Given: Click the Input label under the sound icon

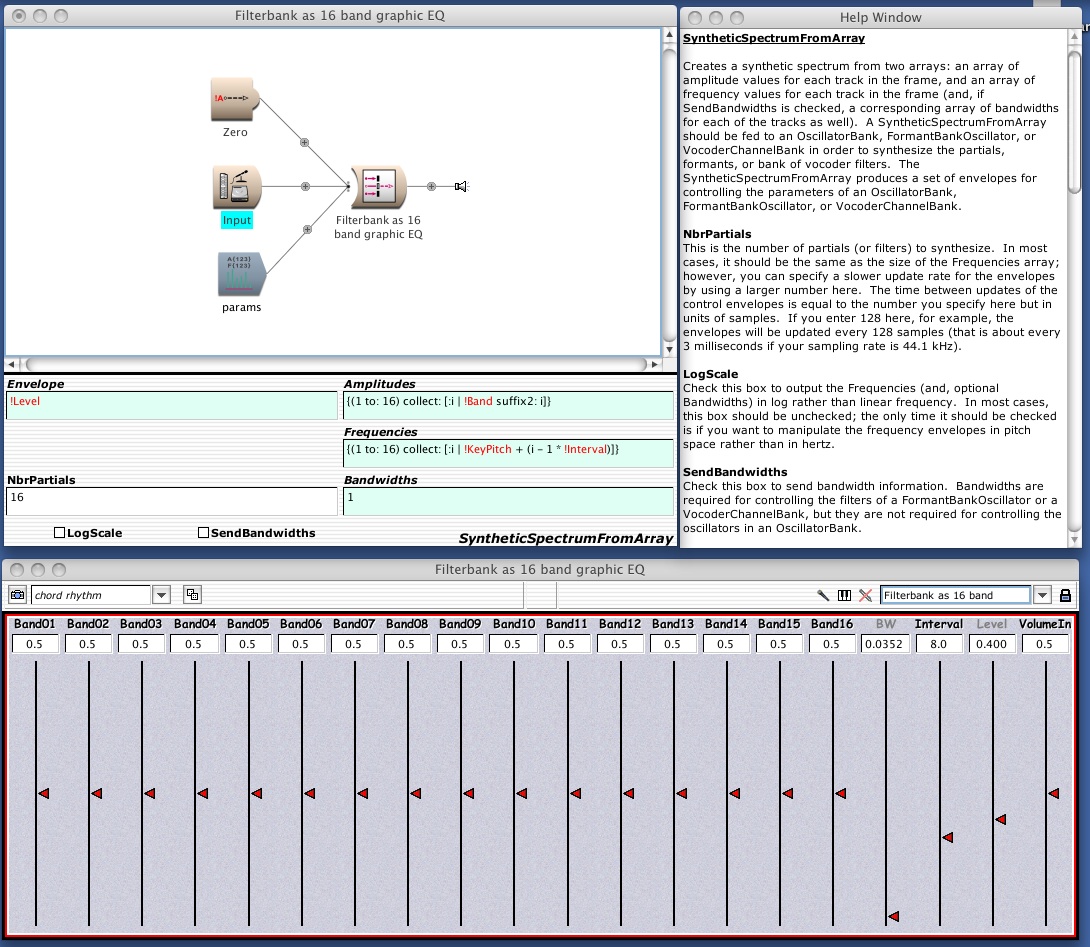Looking at the screenshot, I should (x=237, y=220).
